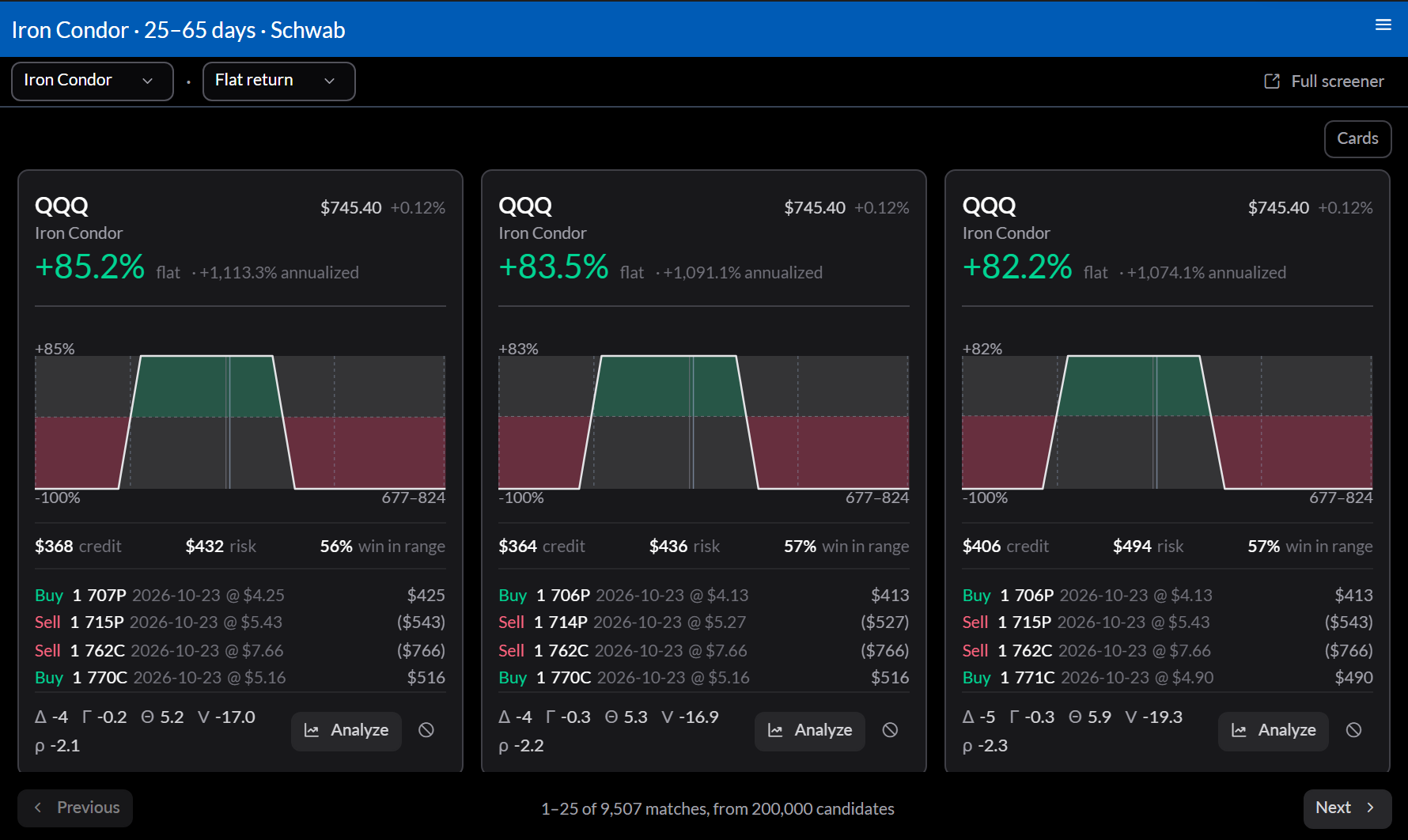Analyze the +82.2% iron condor card
The width and height of the screenshot is (1408, 840).
click(x=1274, y=731)
